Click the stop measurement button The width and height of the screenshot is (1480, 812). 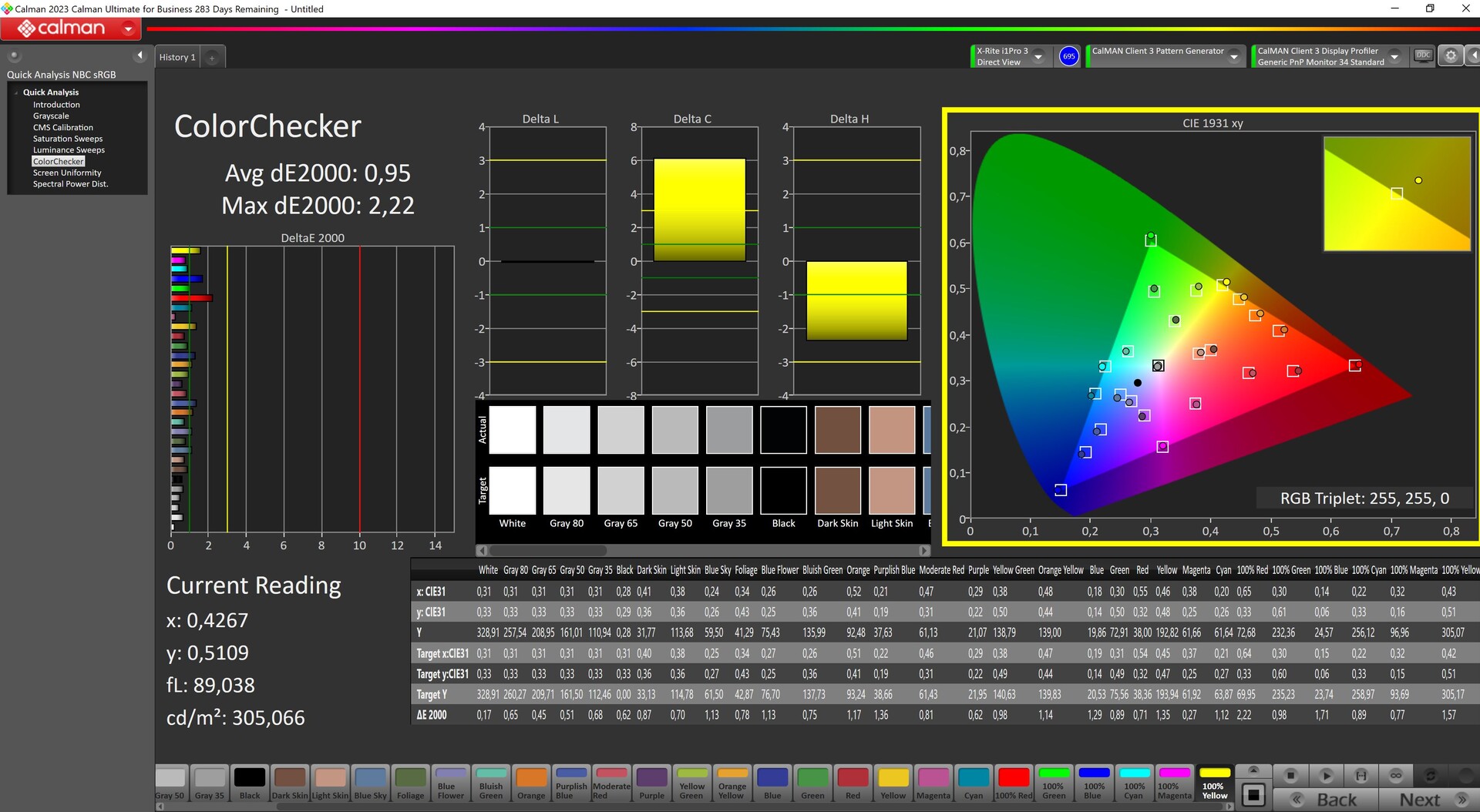1290,775
